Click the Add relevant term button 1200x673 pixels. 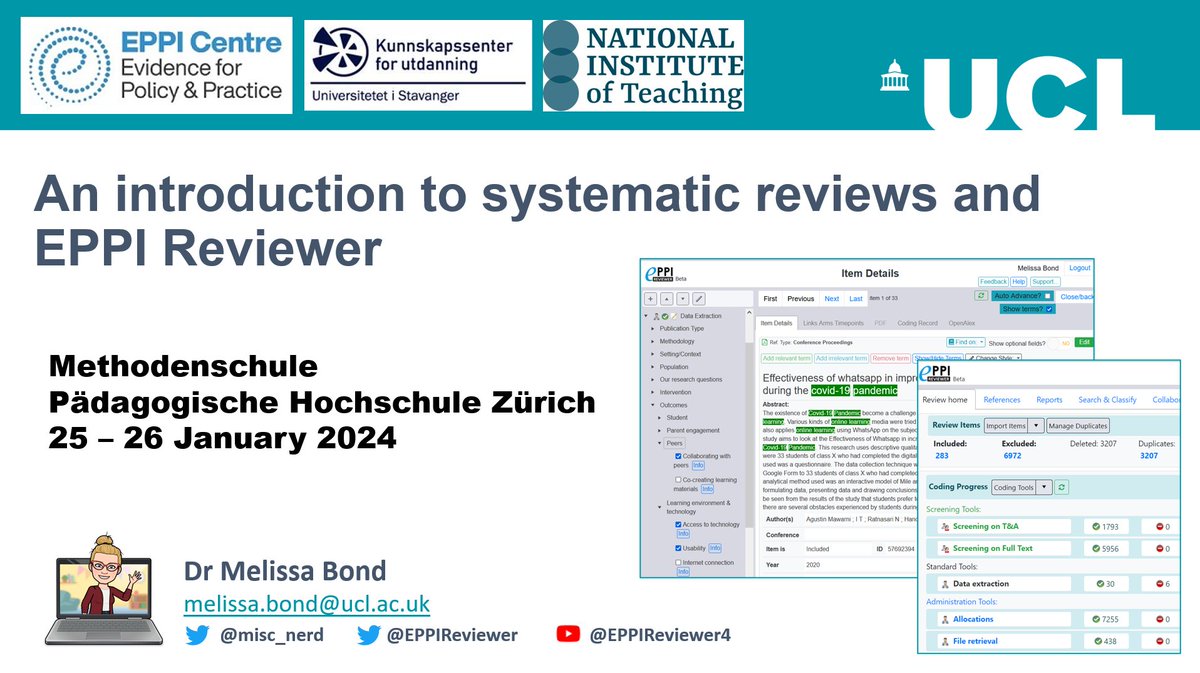[785, 358]
